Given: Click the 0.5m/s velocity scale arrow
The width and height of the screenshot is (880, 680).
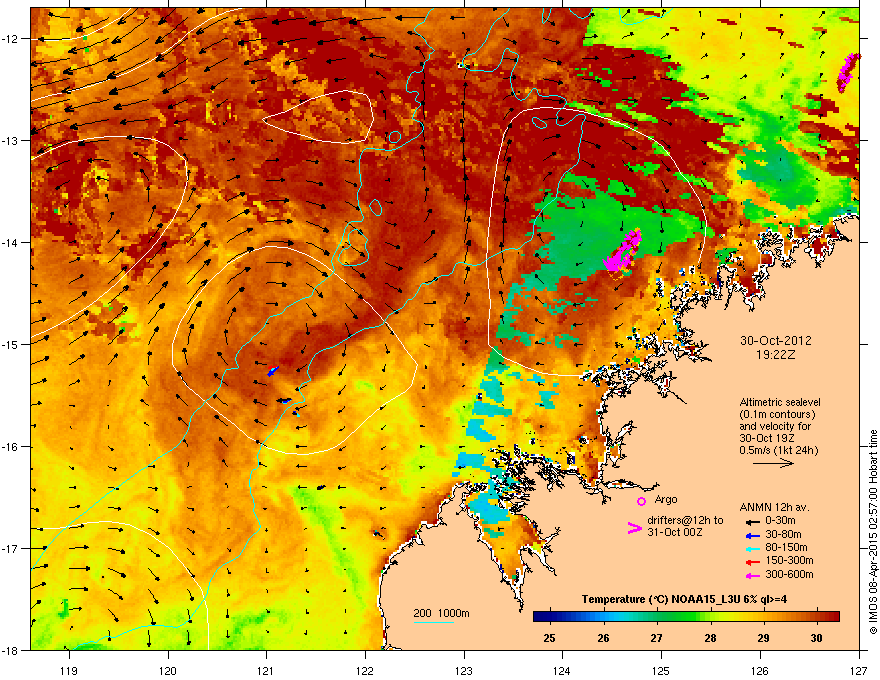Looking at the screenshot, I should pos(773,463).
